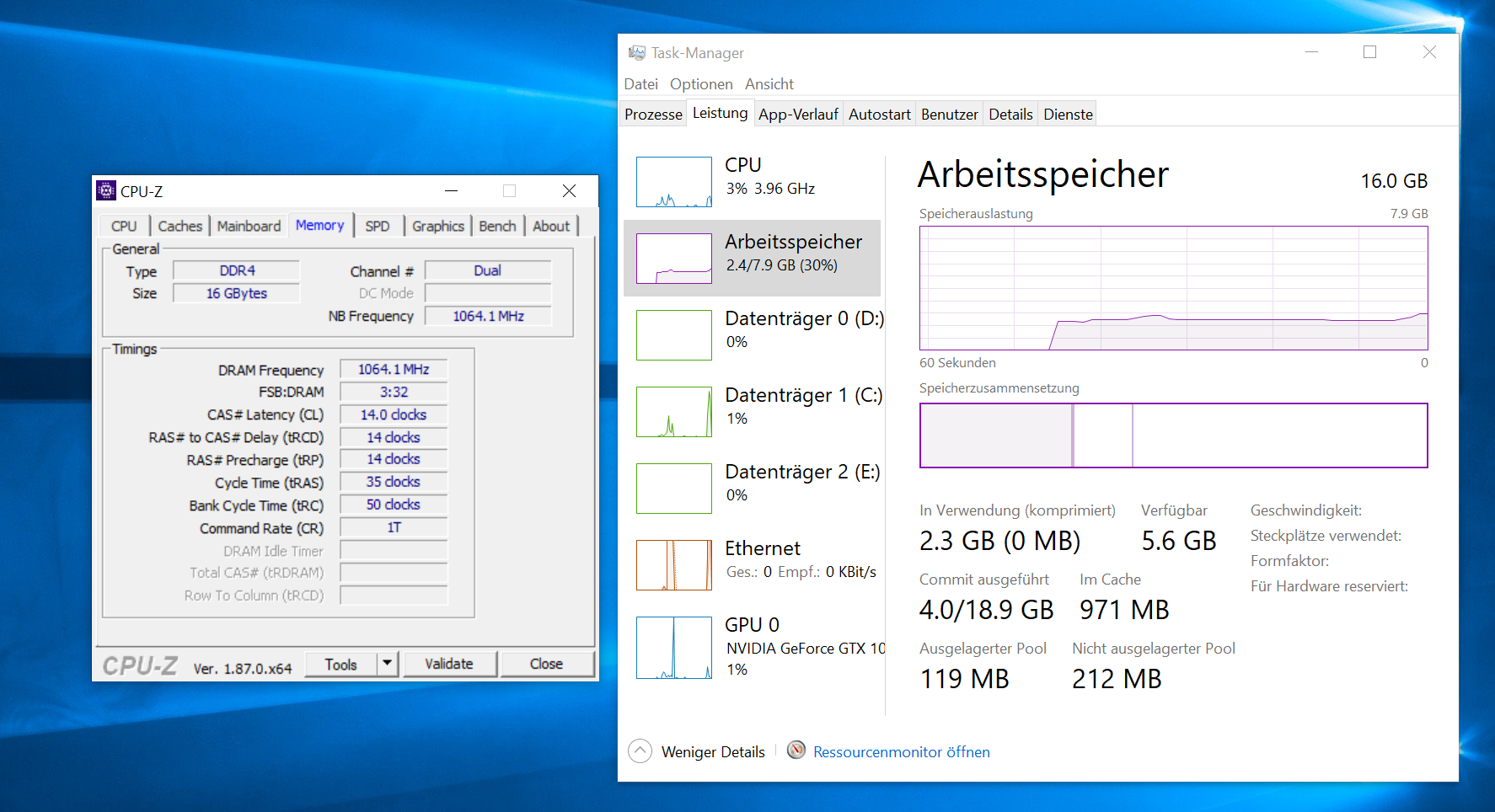Screen dimensions: 1495x812
Task: Select the Ethernet graph thumbnail
Action: pos(674,565)
